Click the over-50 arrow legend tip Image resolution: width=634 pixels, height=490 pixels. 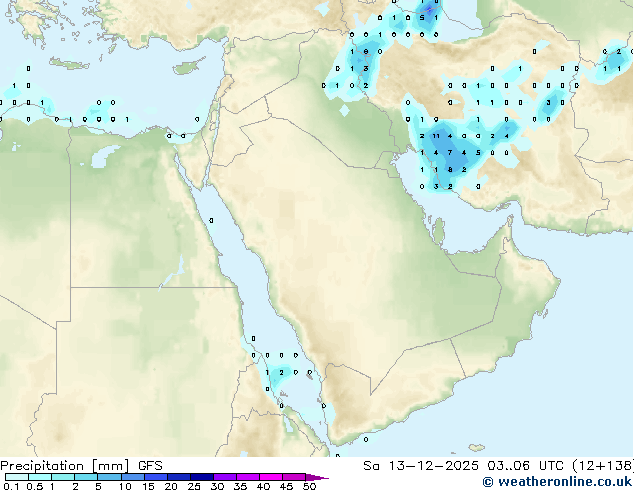(x=317, y=477)
